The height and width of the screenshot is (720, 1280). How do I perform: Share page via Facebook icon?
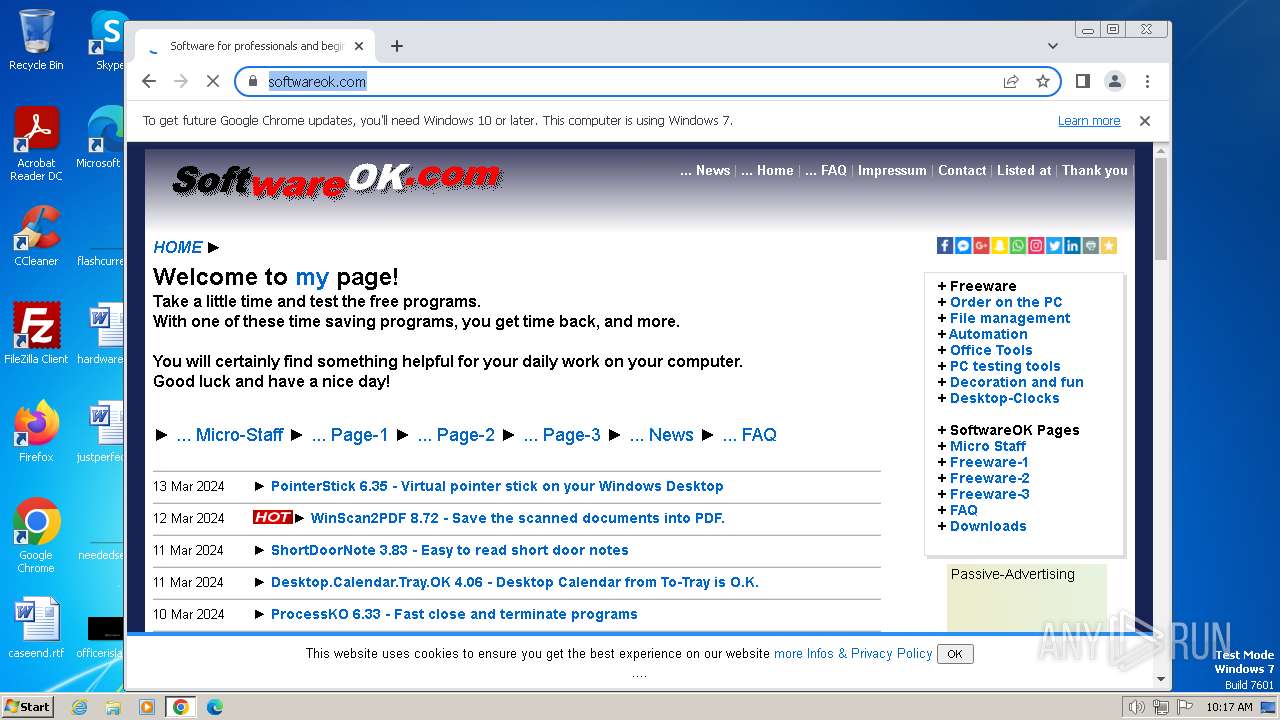pos(945,246)
